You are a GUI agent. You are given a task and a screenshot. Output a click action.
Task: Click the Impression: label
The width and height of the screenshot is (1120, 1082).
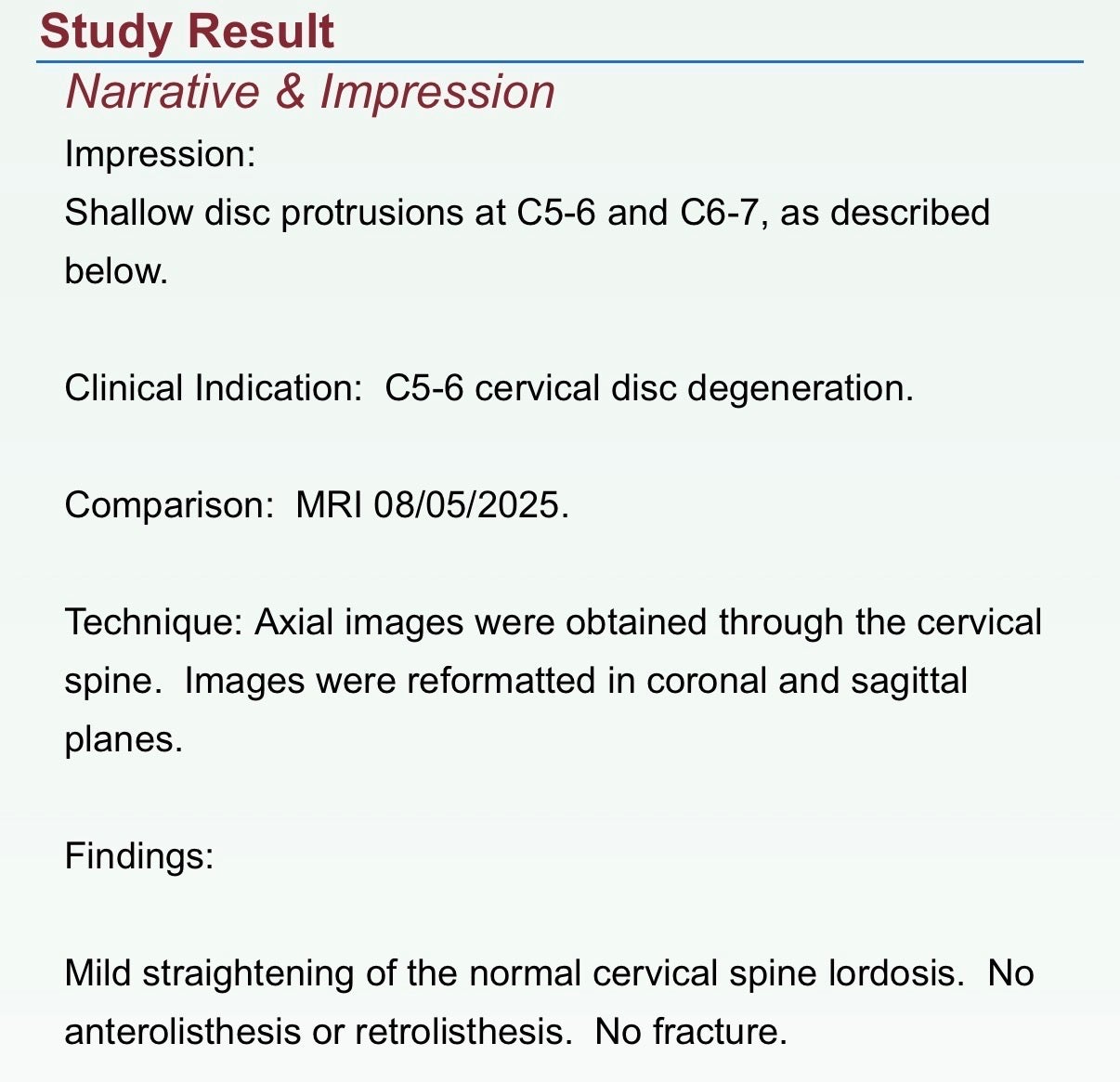(160, 154)
